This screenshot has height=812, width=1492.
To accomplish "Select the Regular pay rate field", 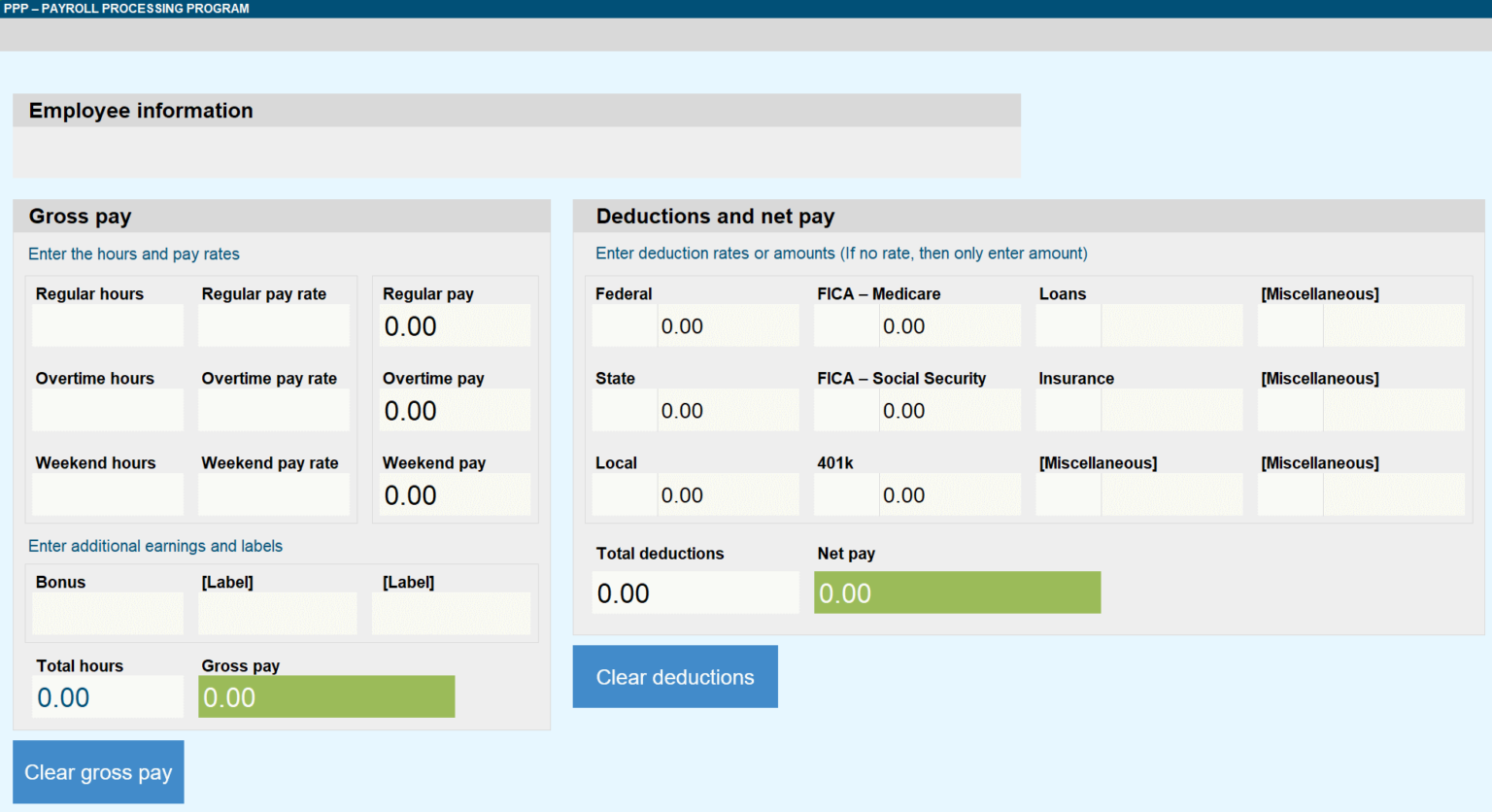I will (x=273, y=326).
